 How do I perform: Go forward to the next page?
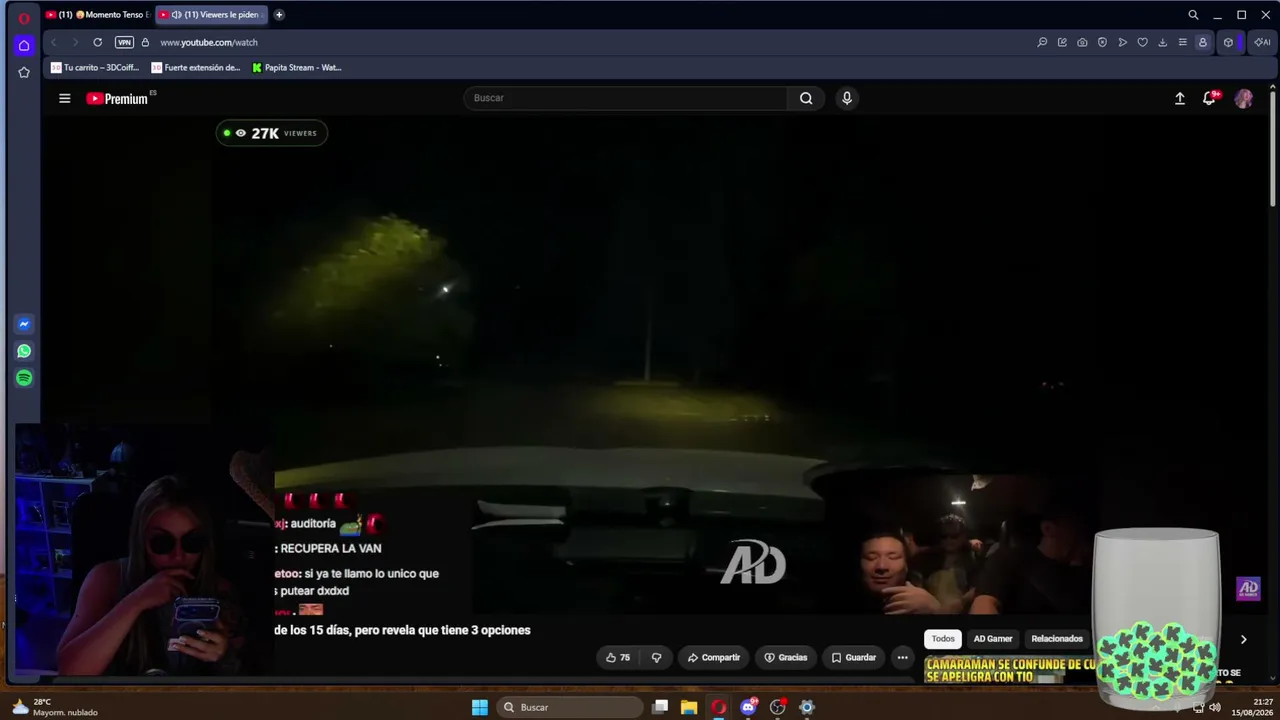[x=74, y=42]
